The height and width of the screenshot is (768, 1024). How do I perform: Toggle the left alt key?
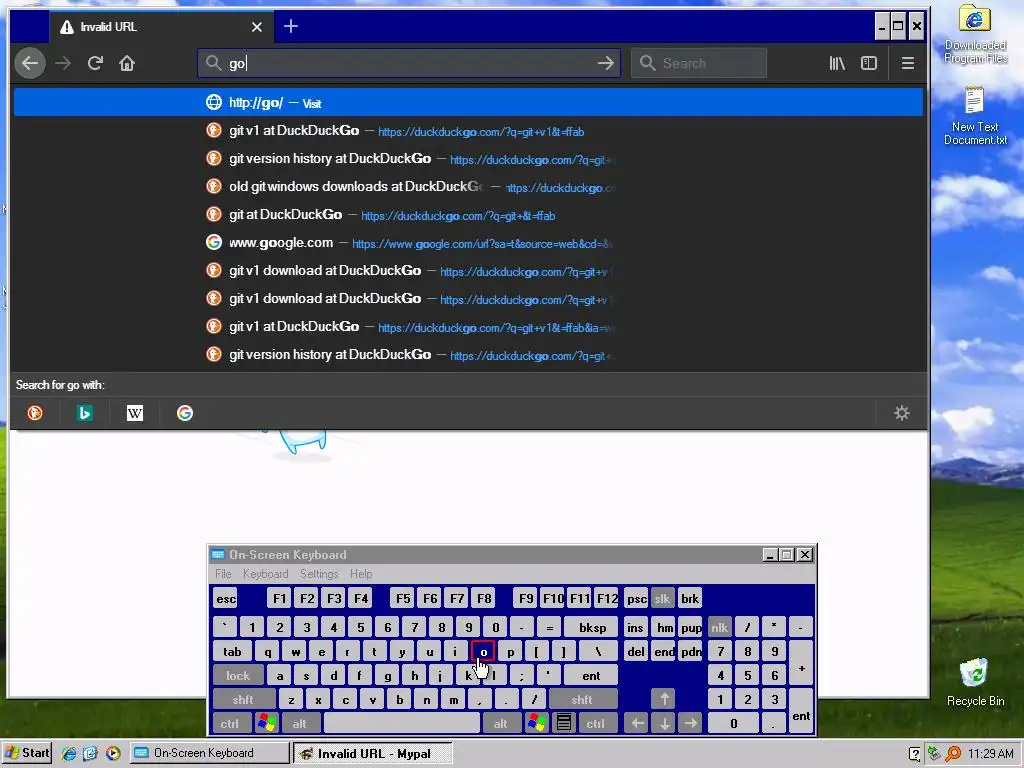(x=300, y=723)
